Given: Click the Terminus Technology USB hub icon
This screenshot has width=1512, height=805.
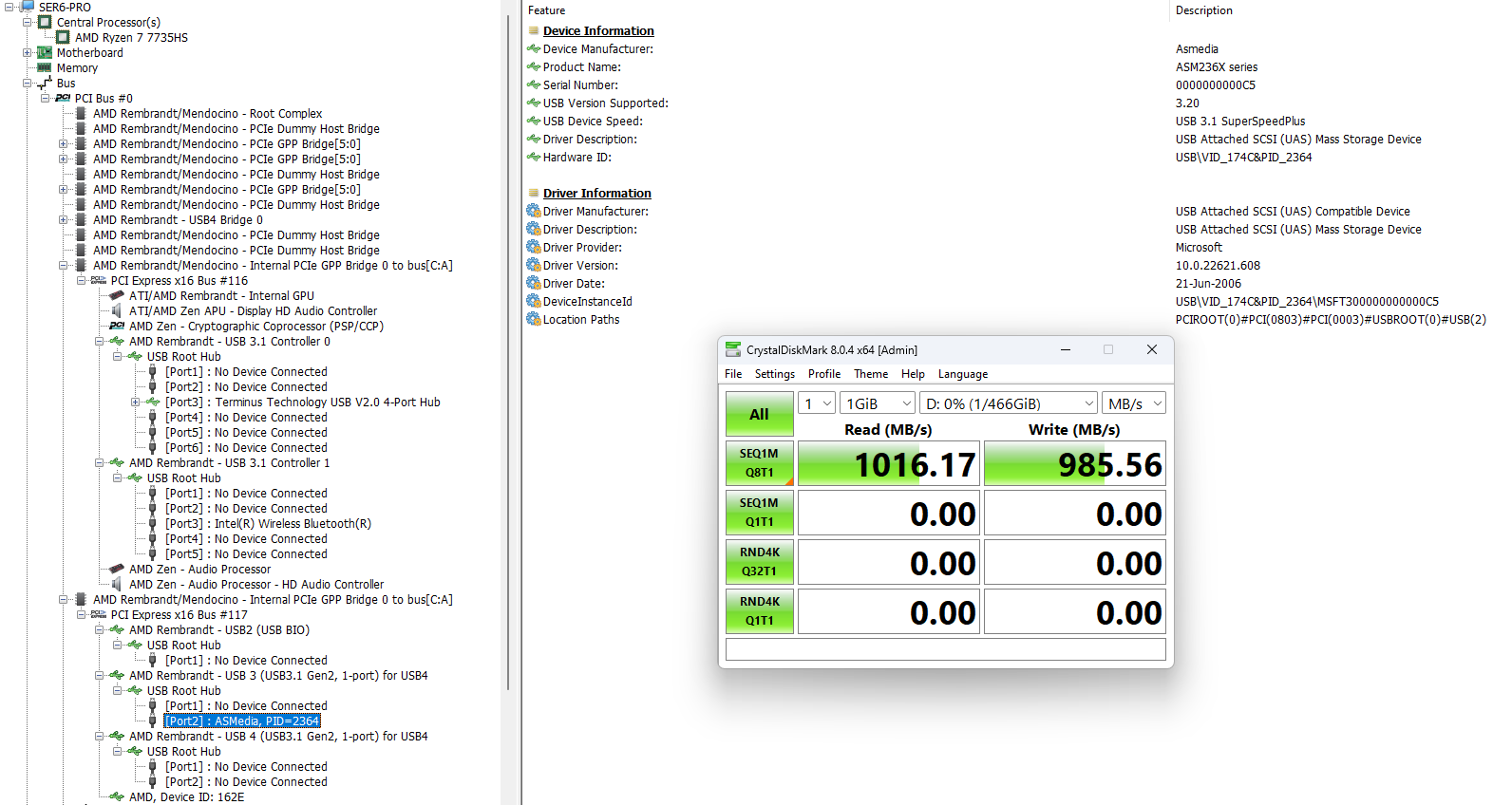Looking at the screenshot, I should coord(152,402).
